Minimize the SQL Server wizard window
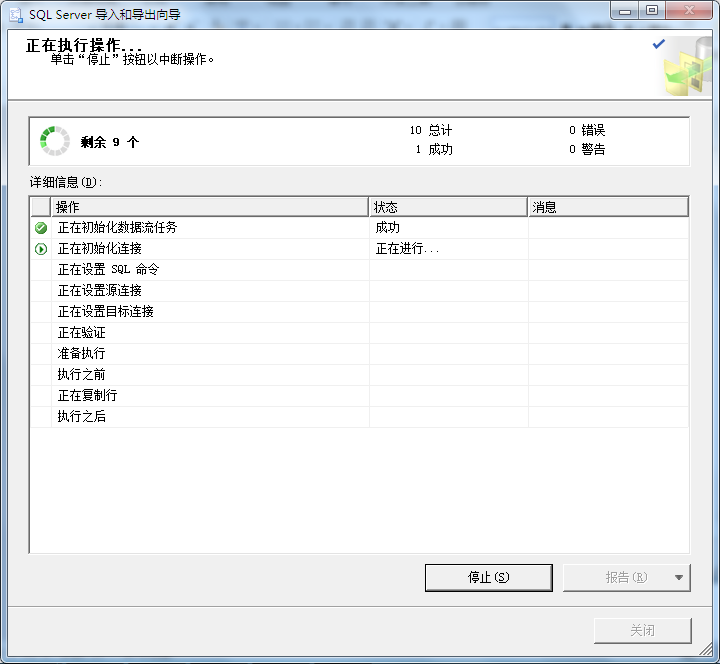The image size is (720, 664). 624,11
